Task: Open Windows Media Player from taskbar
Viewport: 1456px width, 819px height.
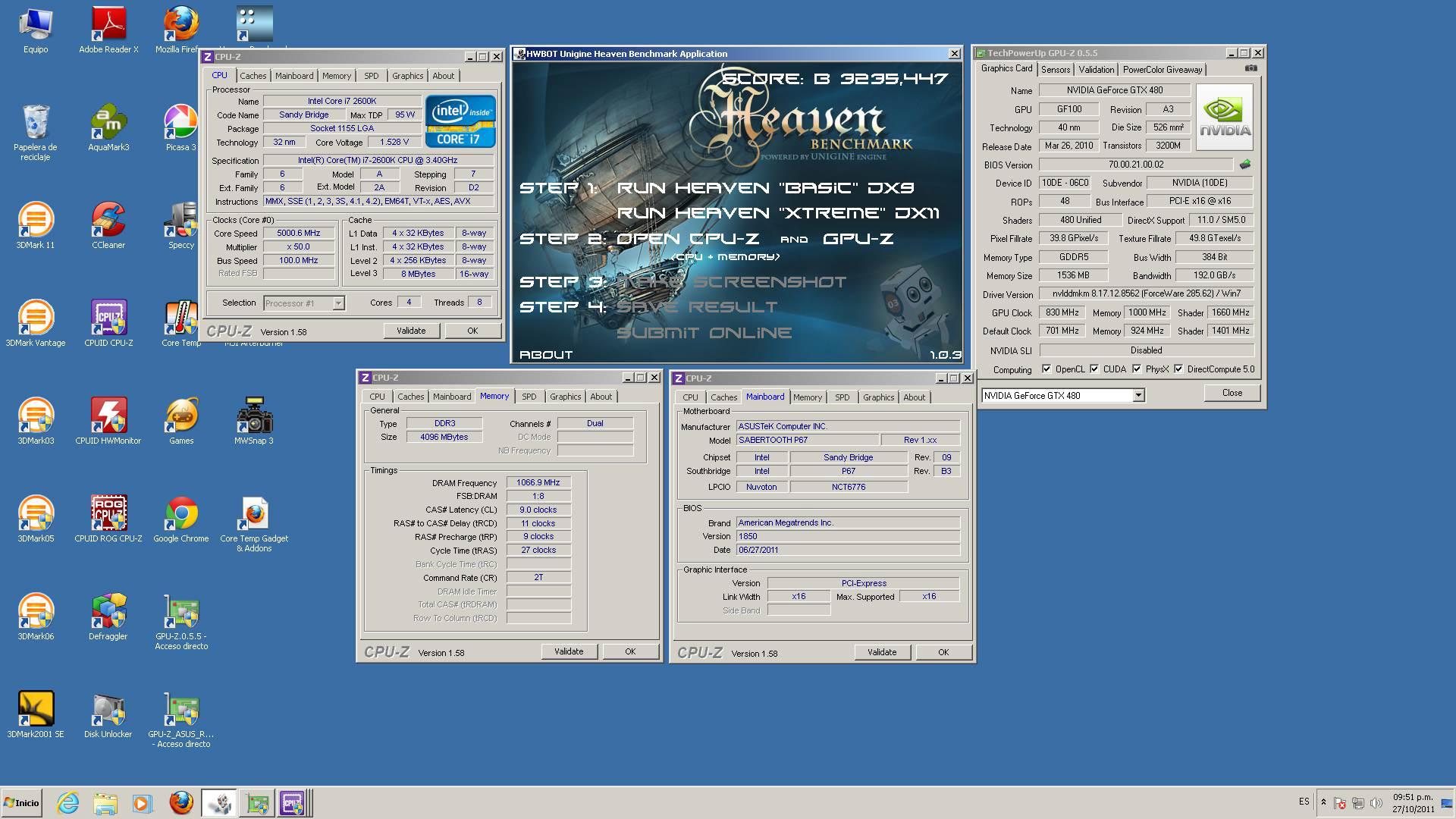Action: coord(142,803)
